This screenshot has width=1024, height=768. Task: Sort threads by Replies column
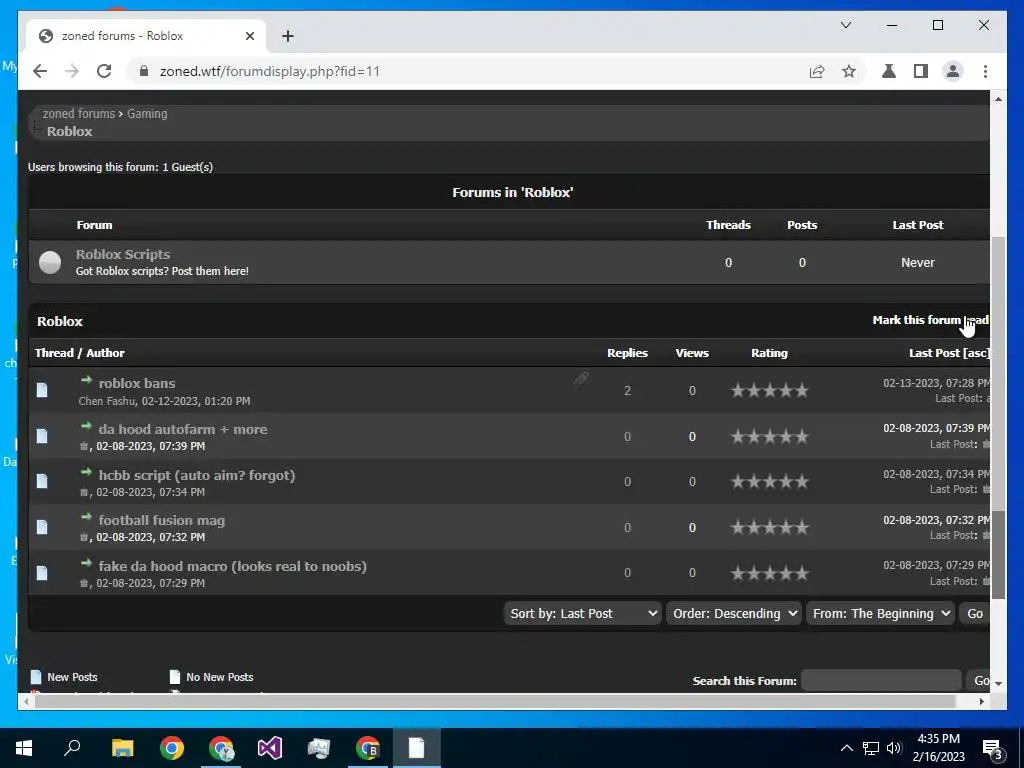pyautogui.click(x=627, y=353)
